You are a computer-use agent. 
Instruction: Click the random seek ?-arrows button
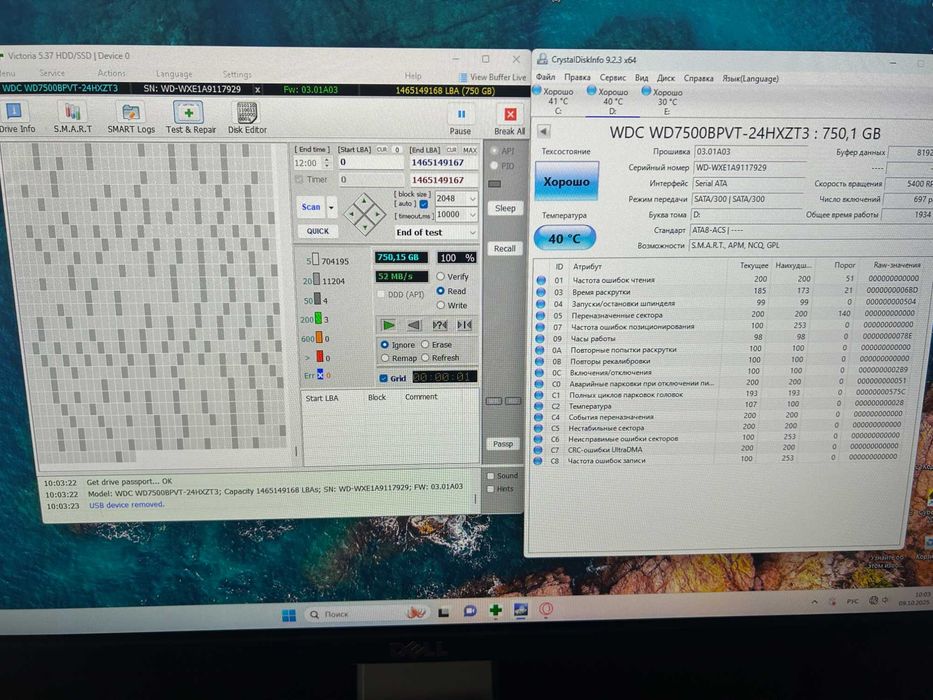(x=439, y=324)
